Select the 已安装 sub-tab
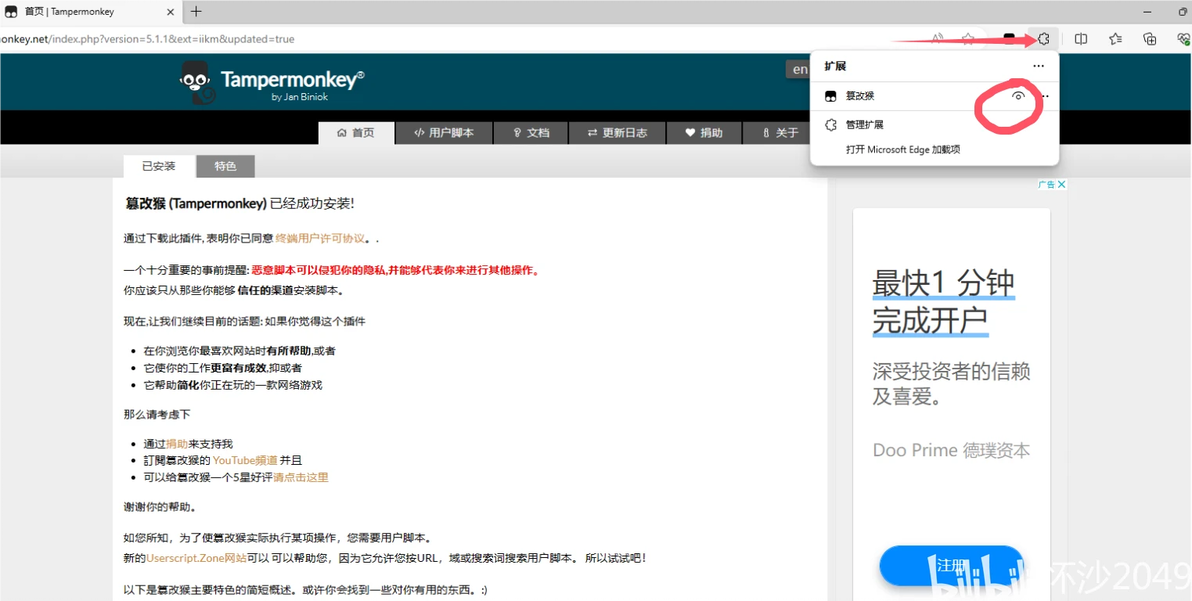Viewport: 1192px width, 601px height. 159,166
